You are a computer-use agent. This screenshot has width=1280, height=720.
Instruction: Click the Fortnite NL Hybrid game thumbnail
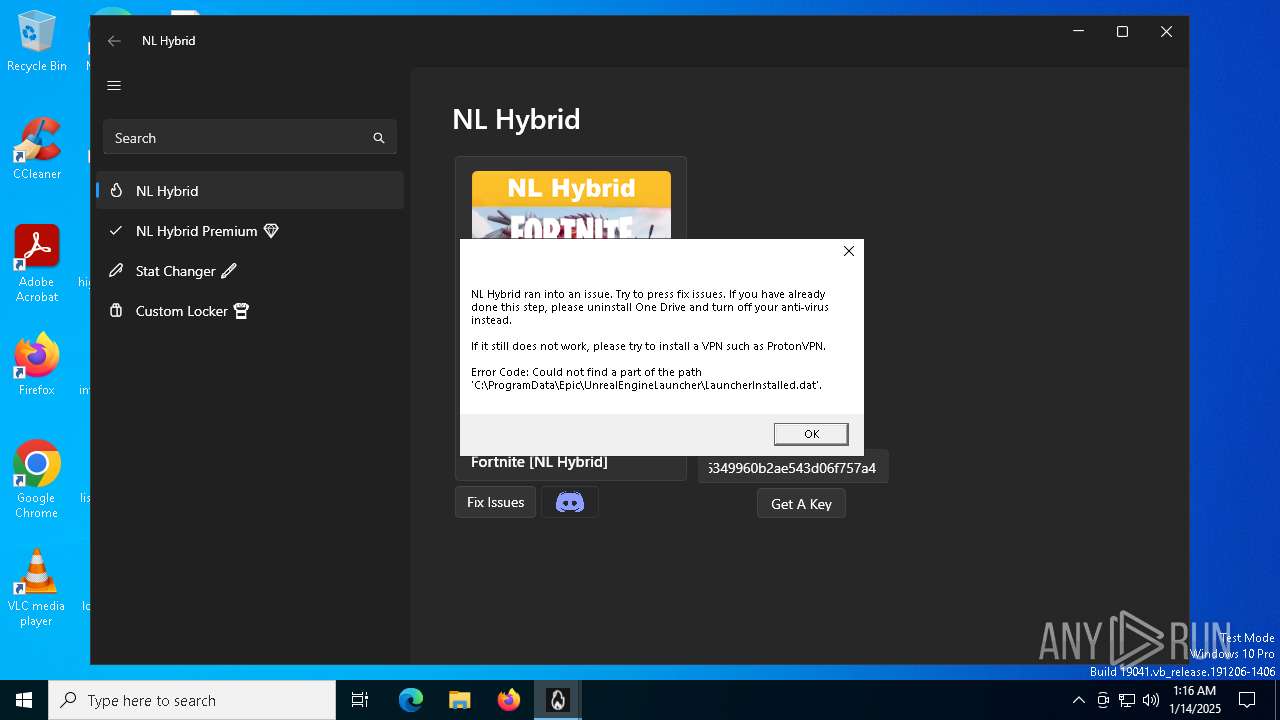pyautogui.click(x=571, y=205)
